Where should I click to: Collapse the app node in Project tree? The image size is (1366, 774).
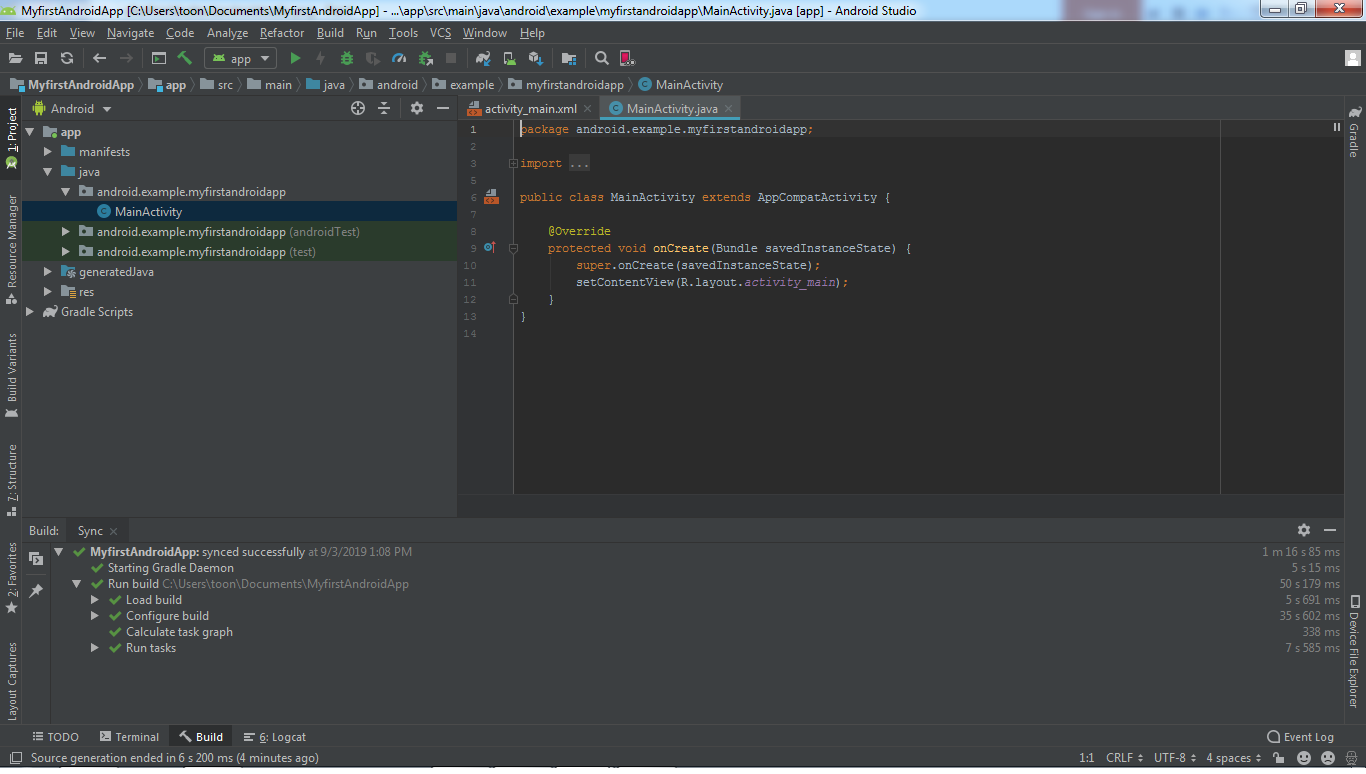point(30,131)
